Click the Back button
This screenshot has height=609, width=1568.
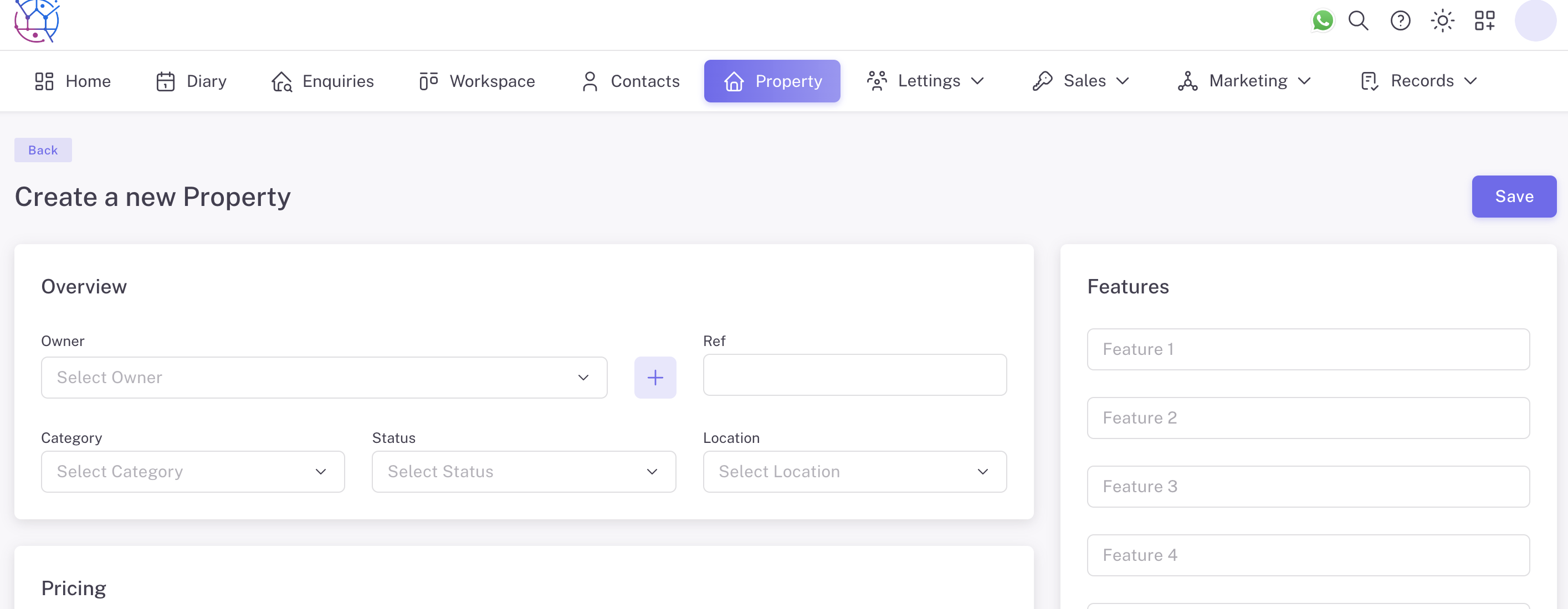[x=43, y=150]
